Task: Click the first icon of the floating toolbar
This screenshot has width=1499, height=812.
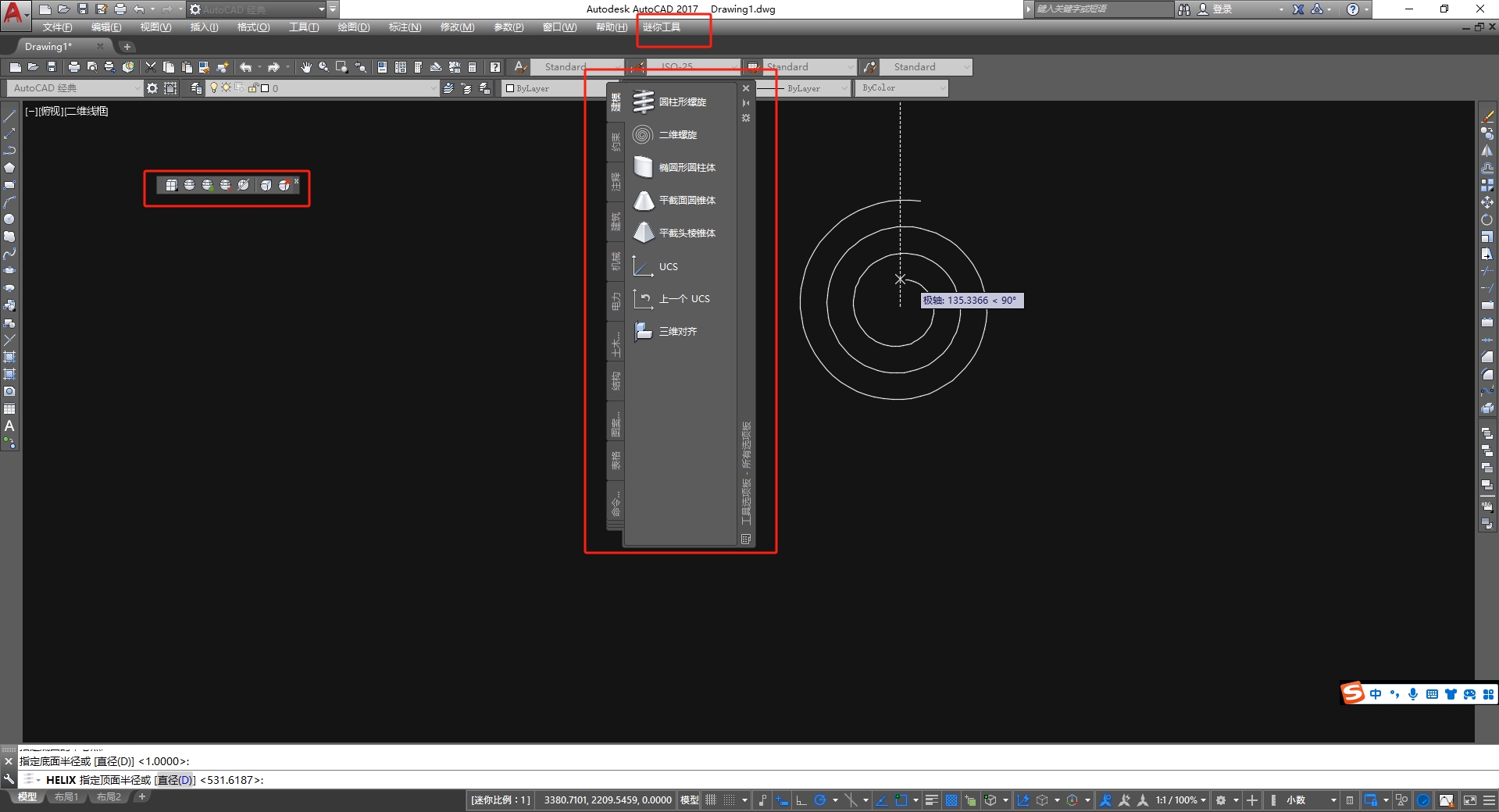Action: click(x=171, y=185)
